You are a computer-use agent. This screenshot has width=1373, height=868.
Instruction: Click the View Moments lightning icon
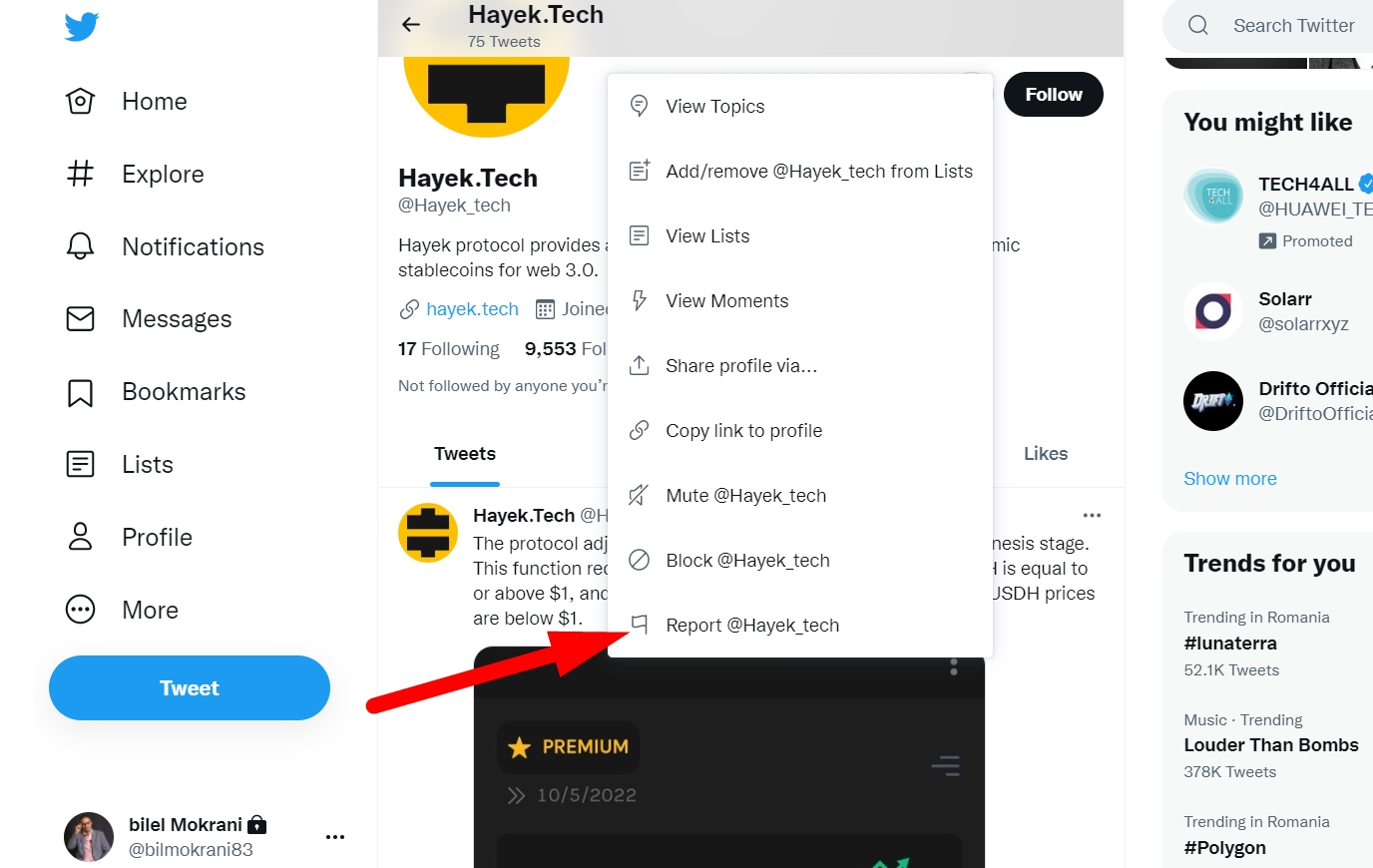click(640, 300)
